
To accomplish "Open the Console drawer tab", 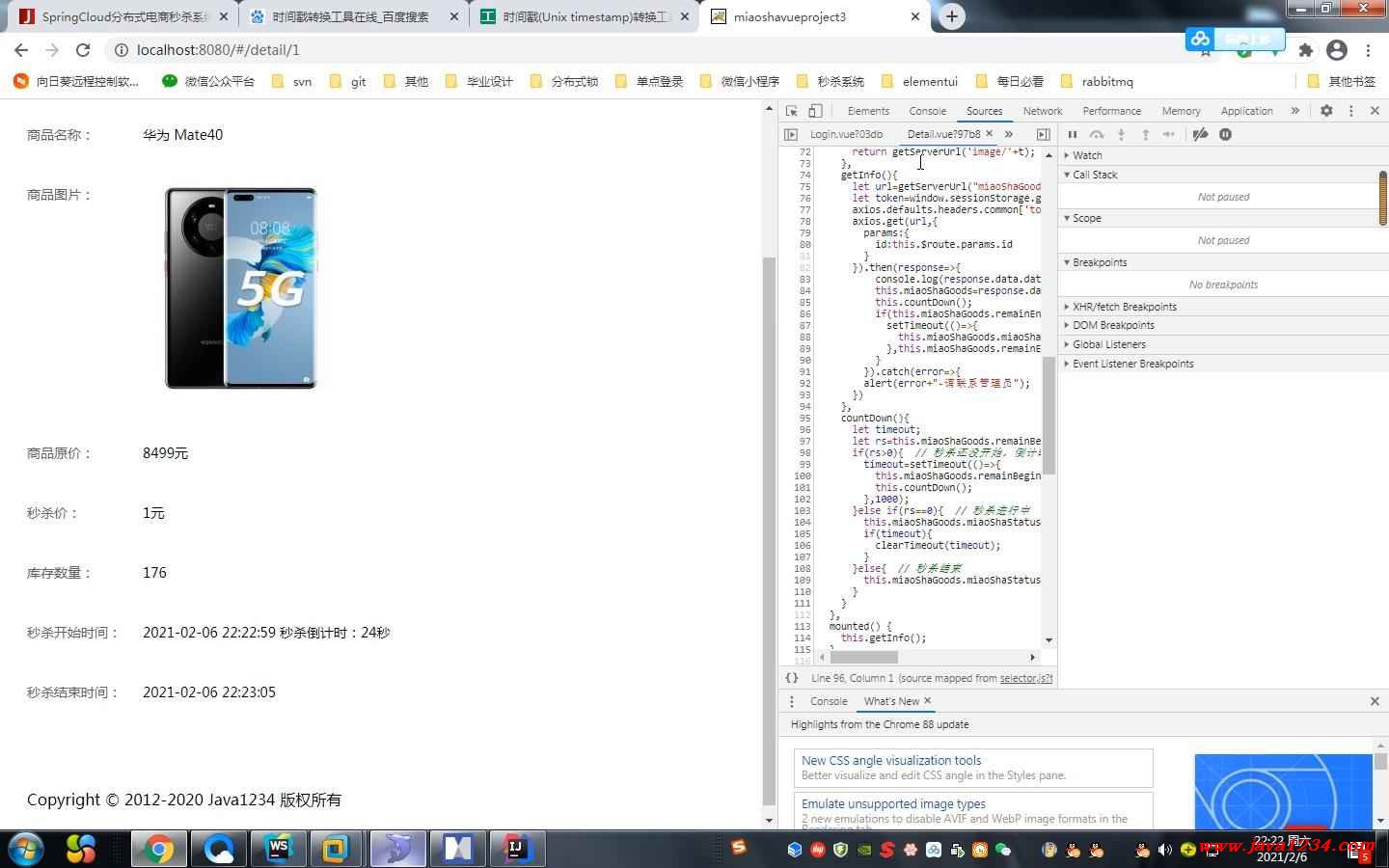I will (x=829, y=701).
